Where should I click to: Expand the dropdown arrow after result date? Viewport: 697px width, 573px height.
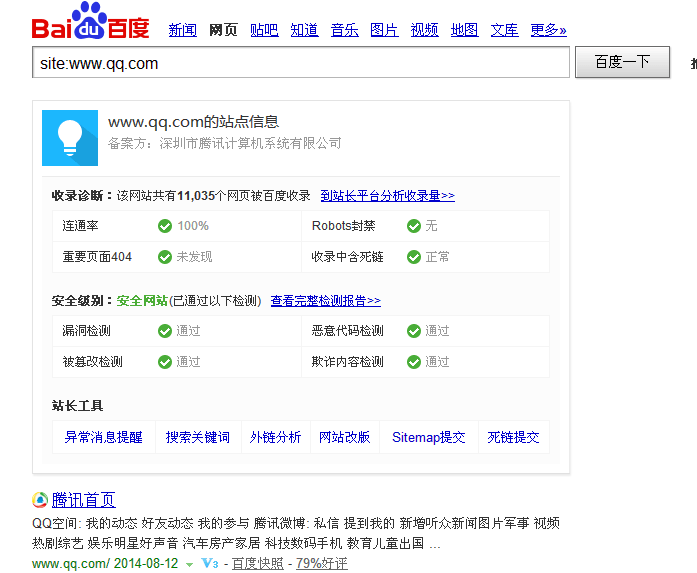(x=189, y=565)
